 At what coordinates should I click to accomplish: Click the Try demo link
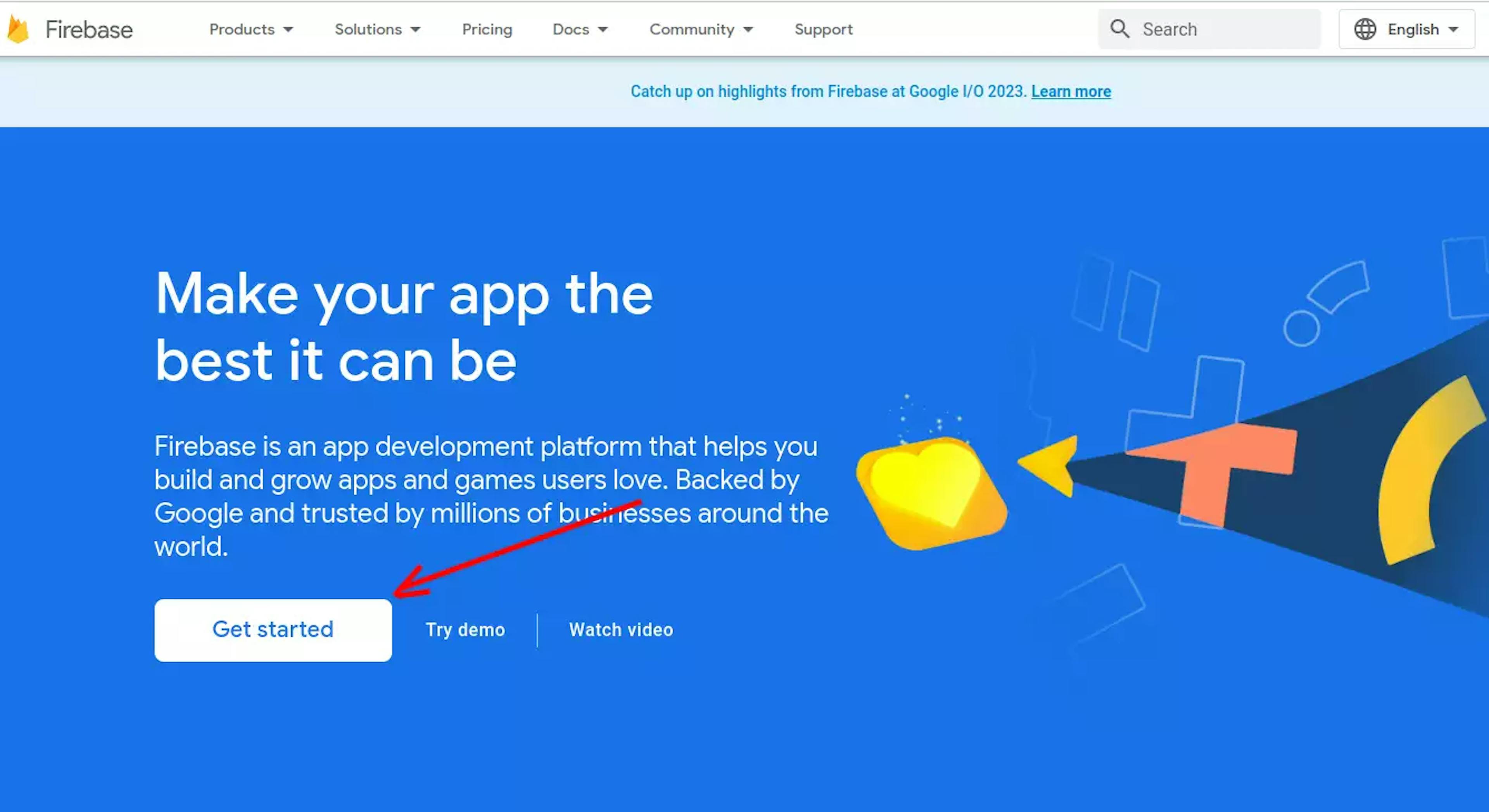tap(465, 629)
